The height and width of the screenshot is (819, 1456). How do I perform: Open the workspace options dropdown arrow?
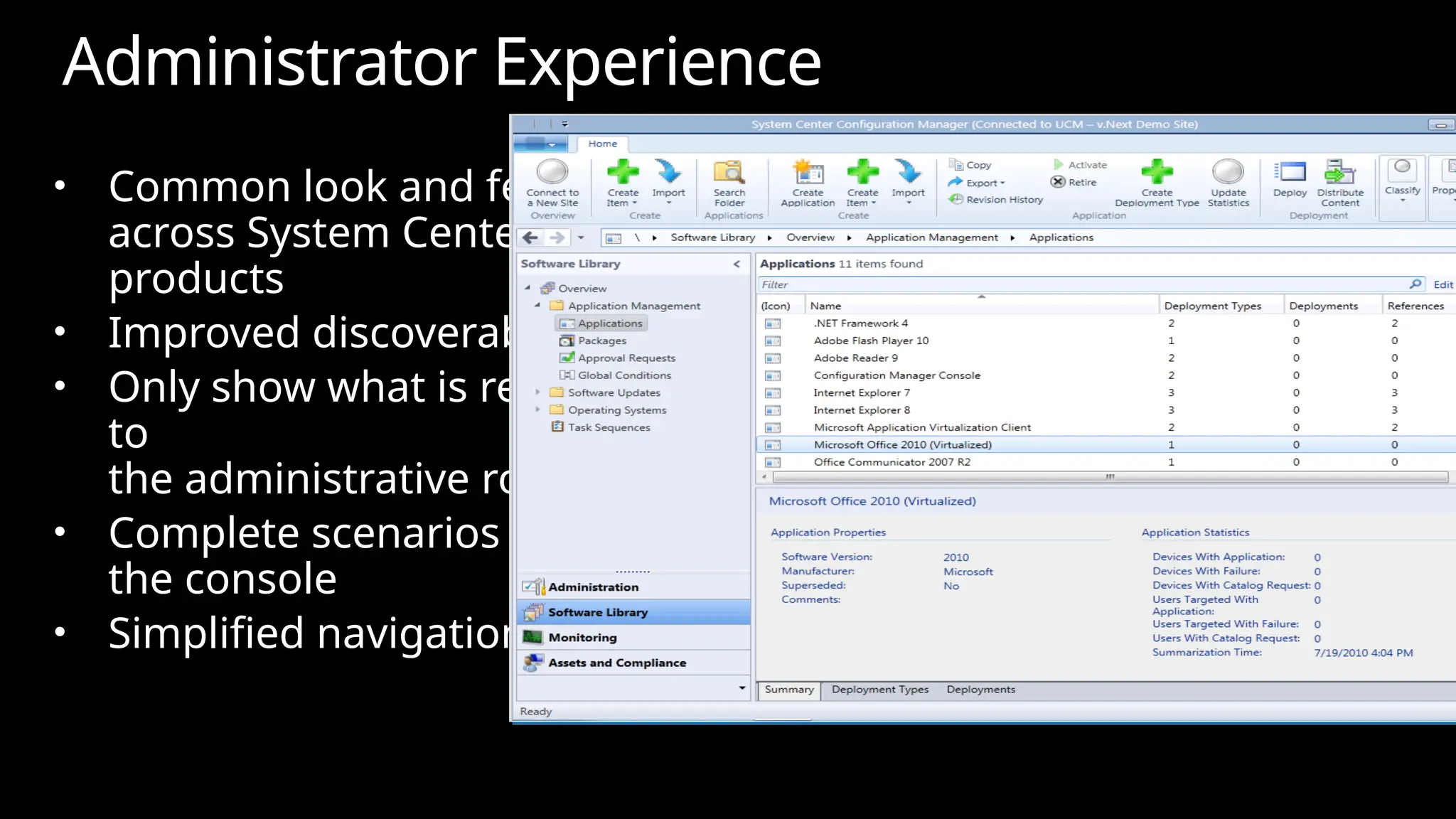742,688
